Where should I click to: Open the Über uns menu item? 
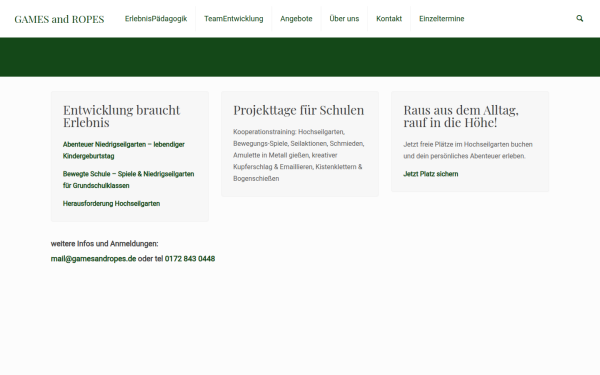(344, 19)
